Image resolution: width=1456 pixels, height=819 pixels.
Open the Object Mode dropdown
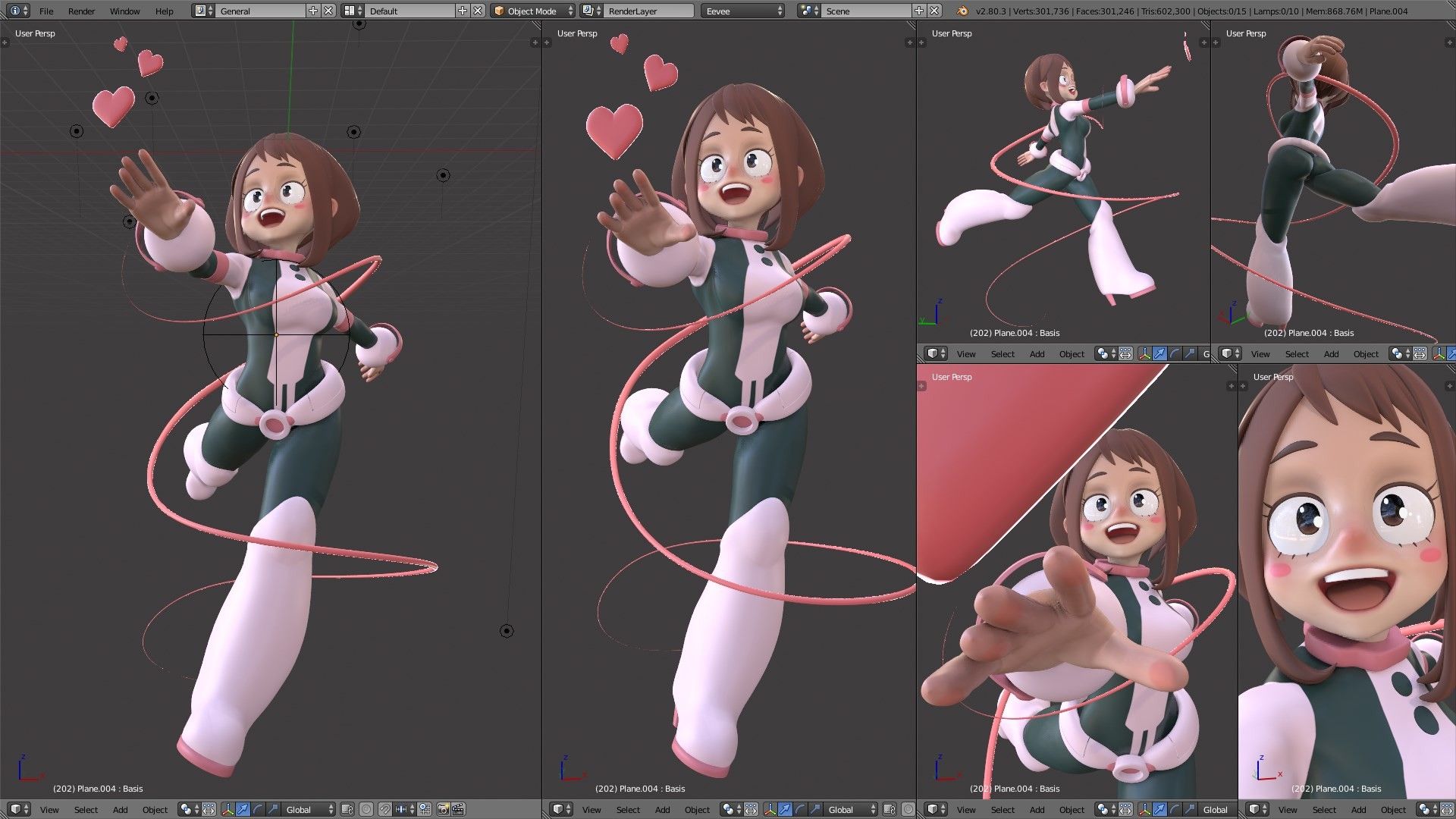[x=533, y=11]
